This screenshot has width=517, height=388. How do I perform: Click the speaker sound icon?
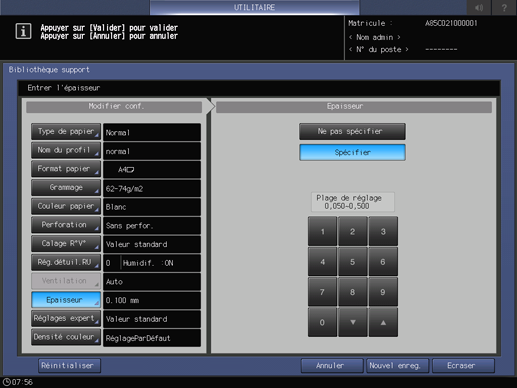479,7
